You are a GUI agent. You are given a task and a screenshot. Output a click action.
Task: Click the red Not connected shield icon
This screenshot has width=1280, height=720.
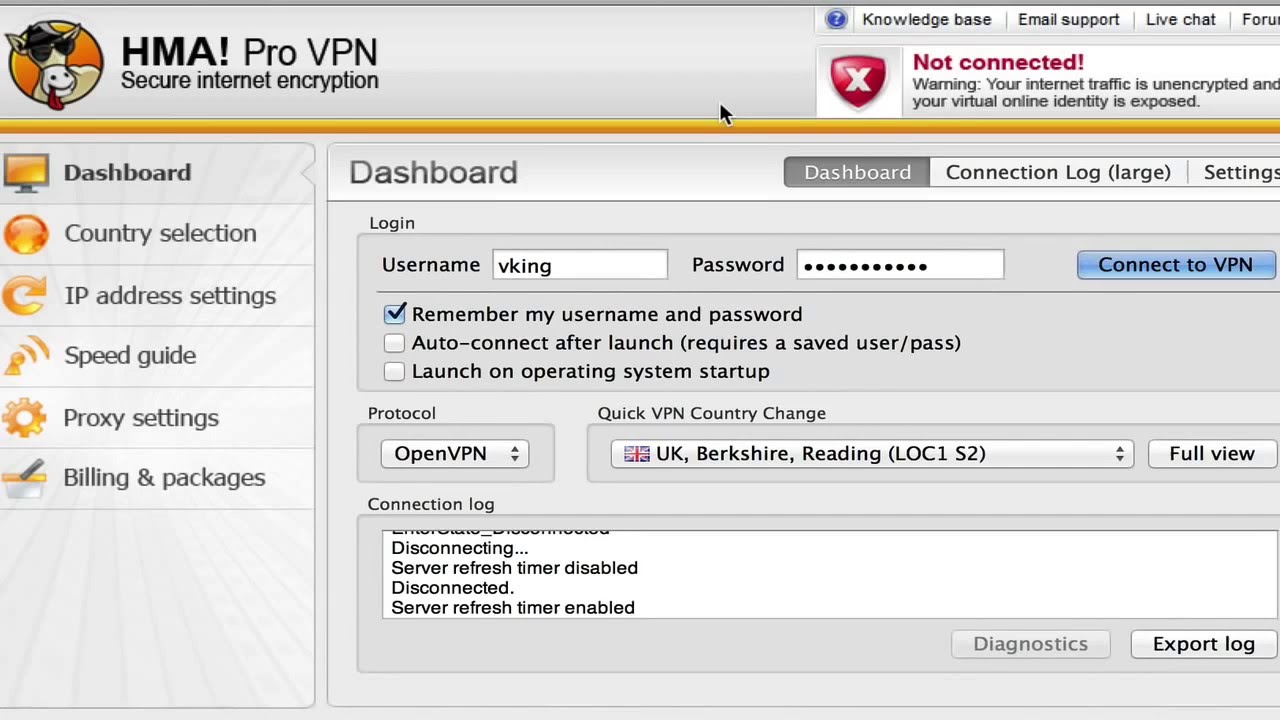point(858,81)
